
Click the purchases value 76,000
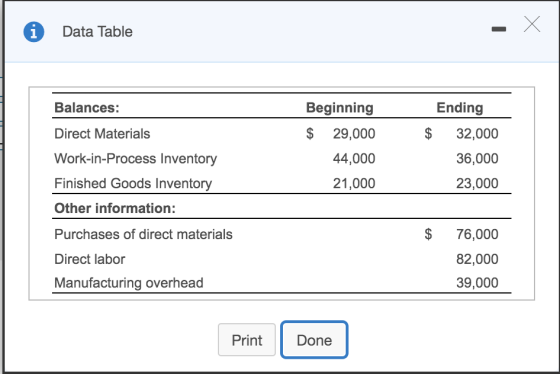click(477, 235)
